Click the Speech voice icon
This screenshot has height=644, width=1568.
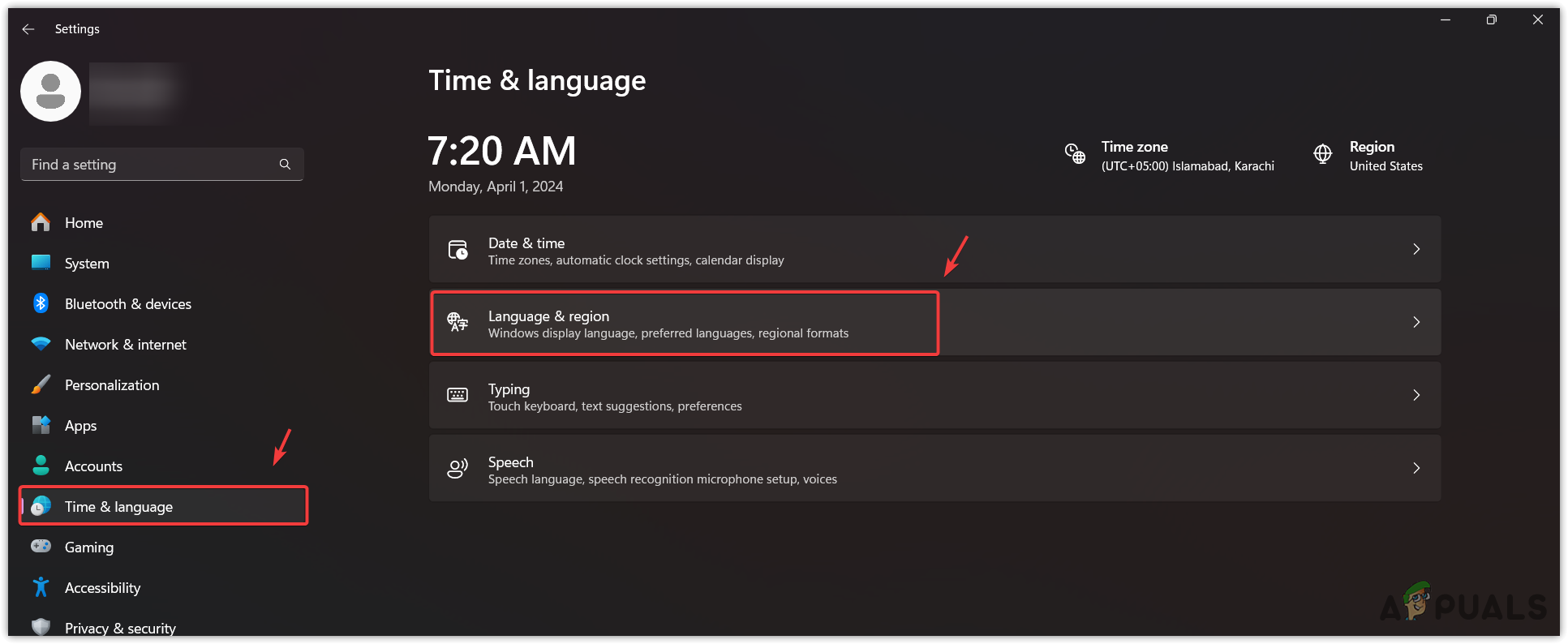458,468
